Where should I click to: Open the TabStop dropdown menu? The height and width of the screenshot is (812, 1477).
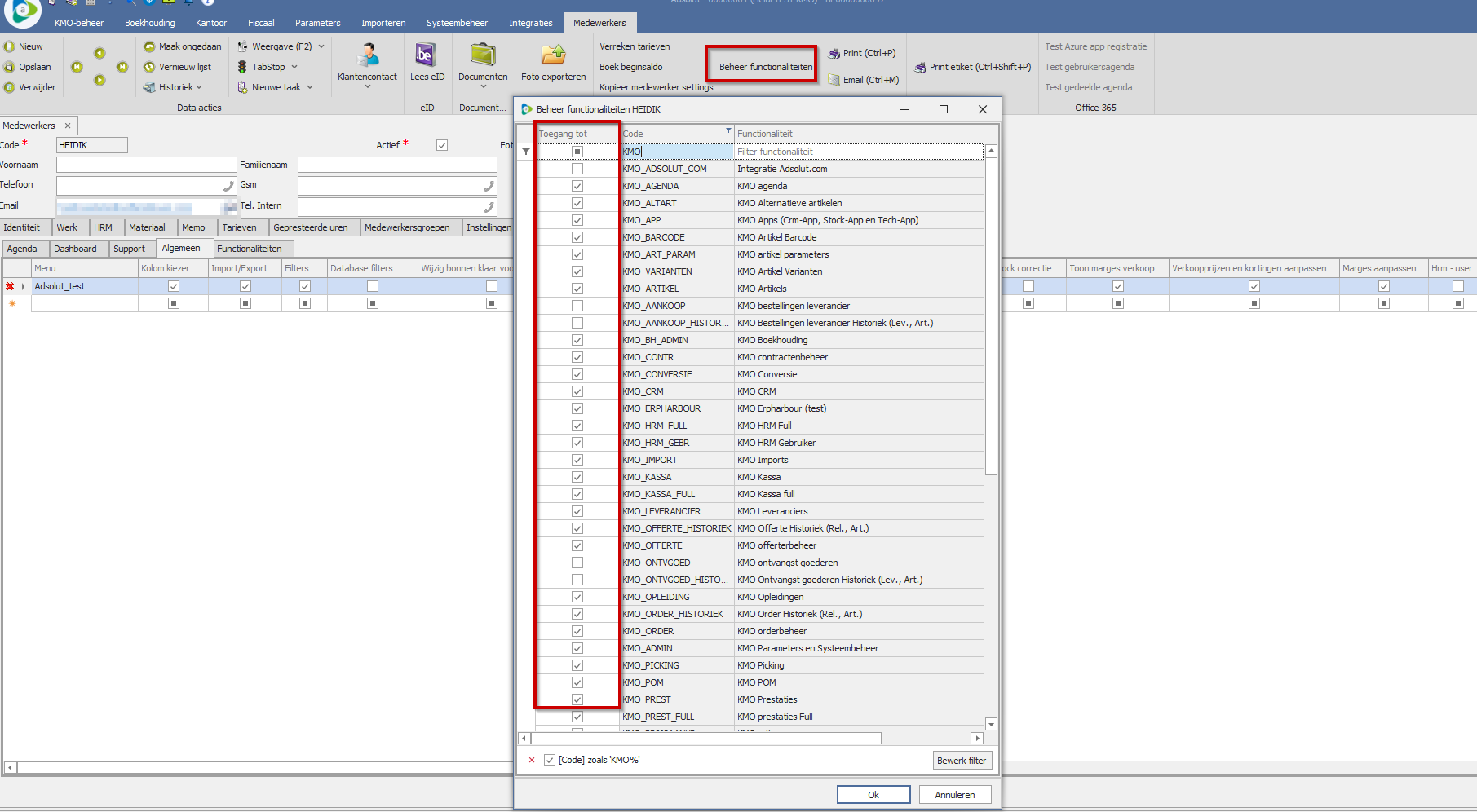click(294, 67)
